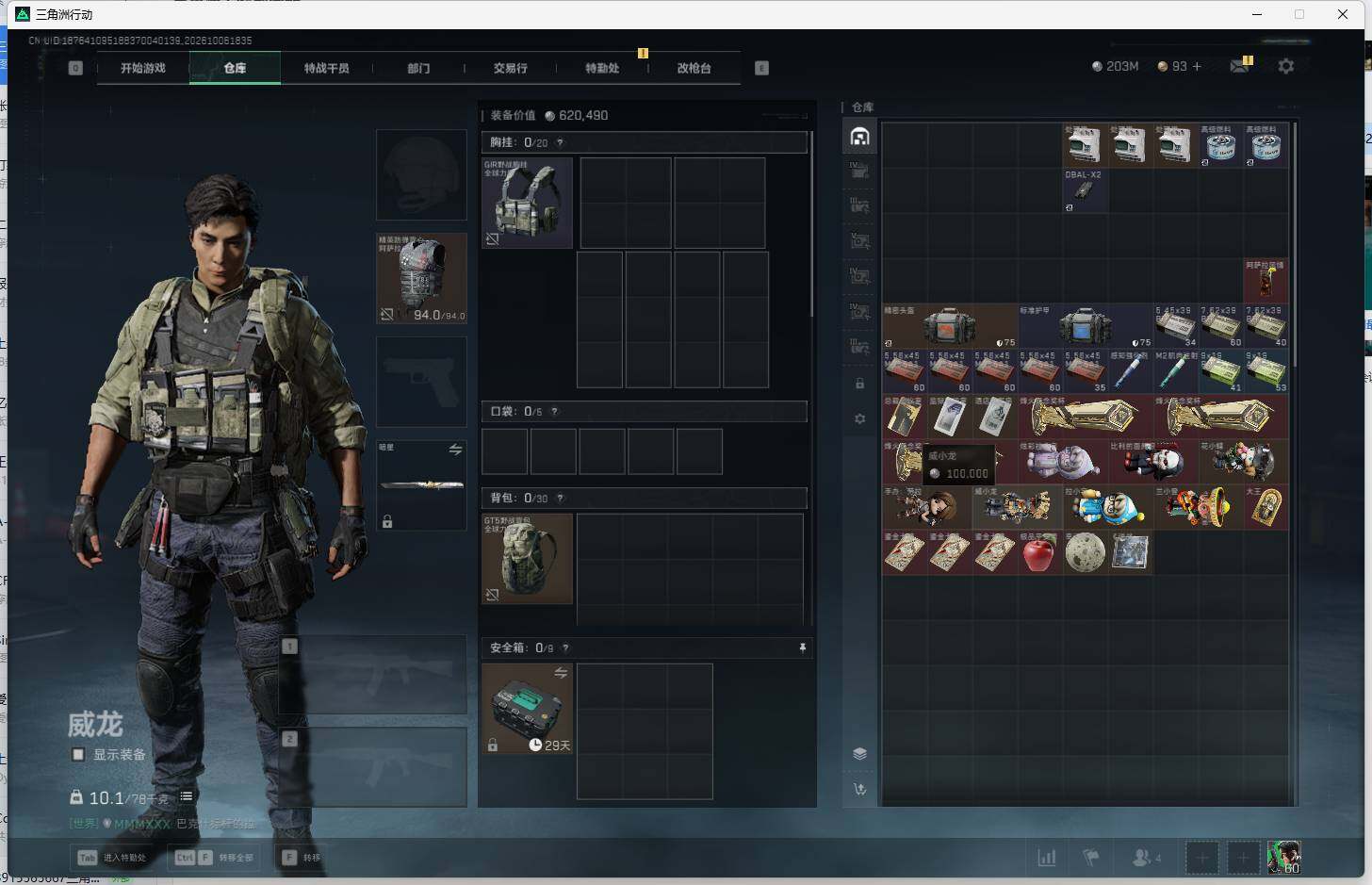Pin the 安全箱 section

(802, 647)
